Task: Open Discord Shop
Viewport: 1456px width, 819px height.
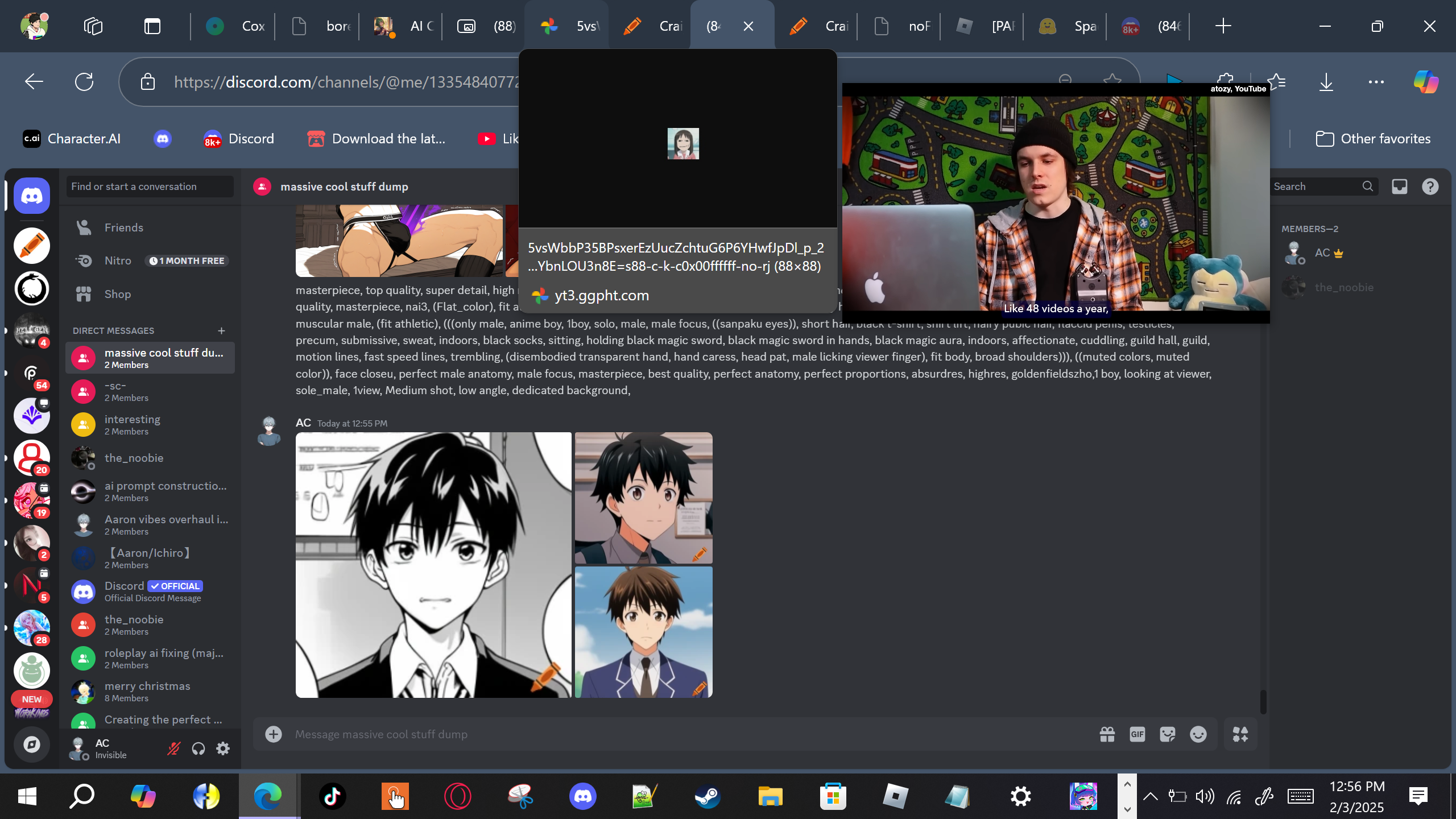Action: [x=150, y=294]
